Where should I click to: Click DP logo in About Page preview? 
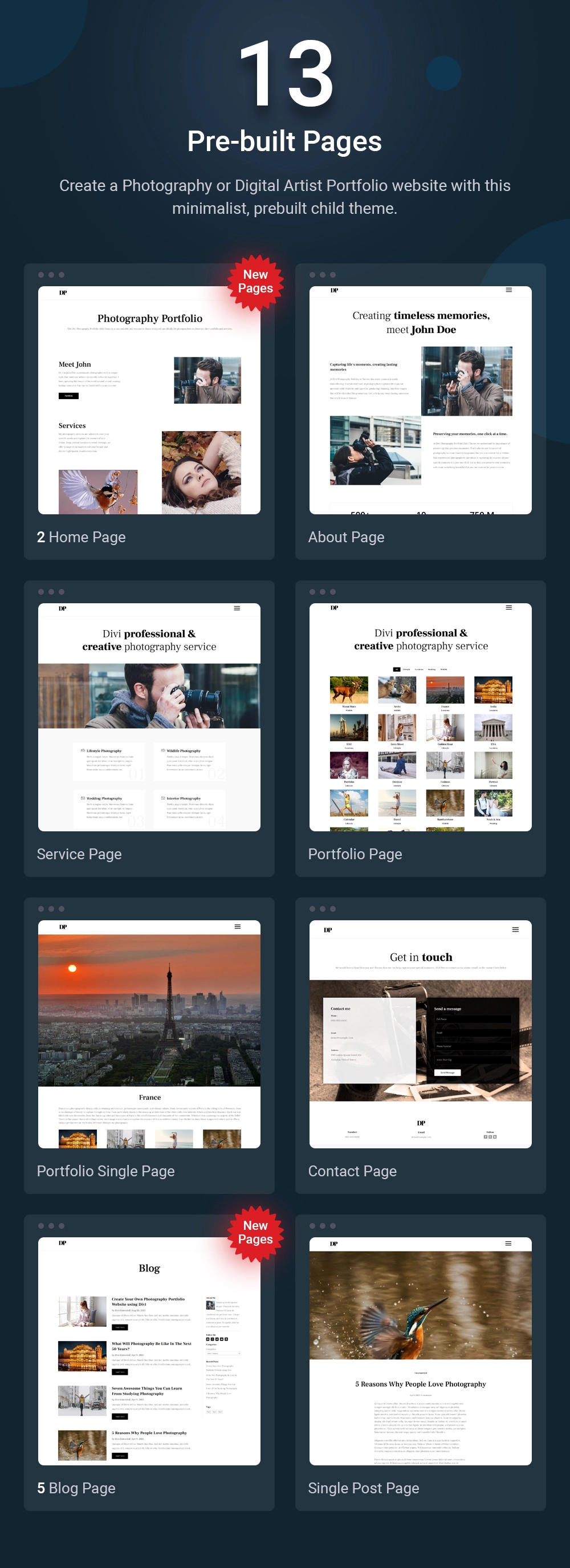click(x=334, y=290)
